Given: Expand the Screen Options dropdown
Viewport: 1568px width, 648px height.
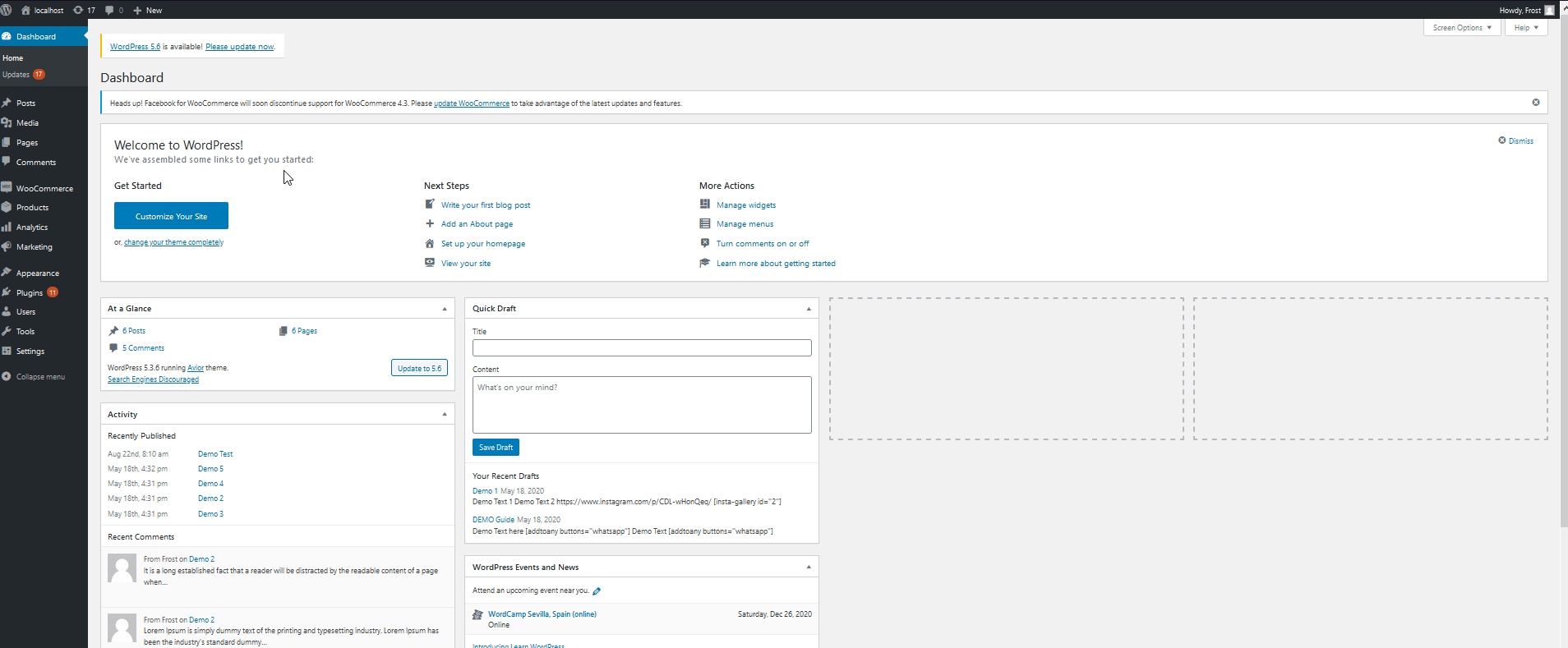Looking at the screenshot, I should [x=1461, y=28].
